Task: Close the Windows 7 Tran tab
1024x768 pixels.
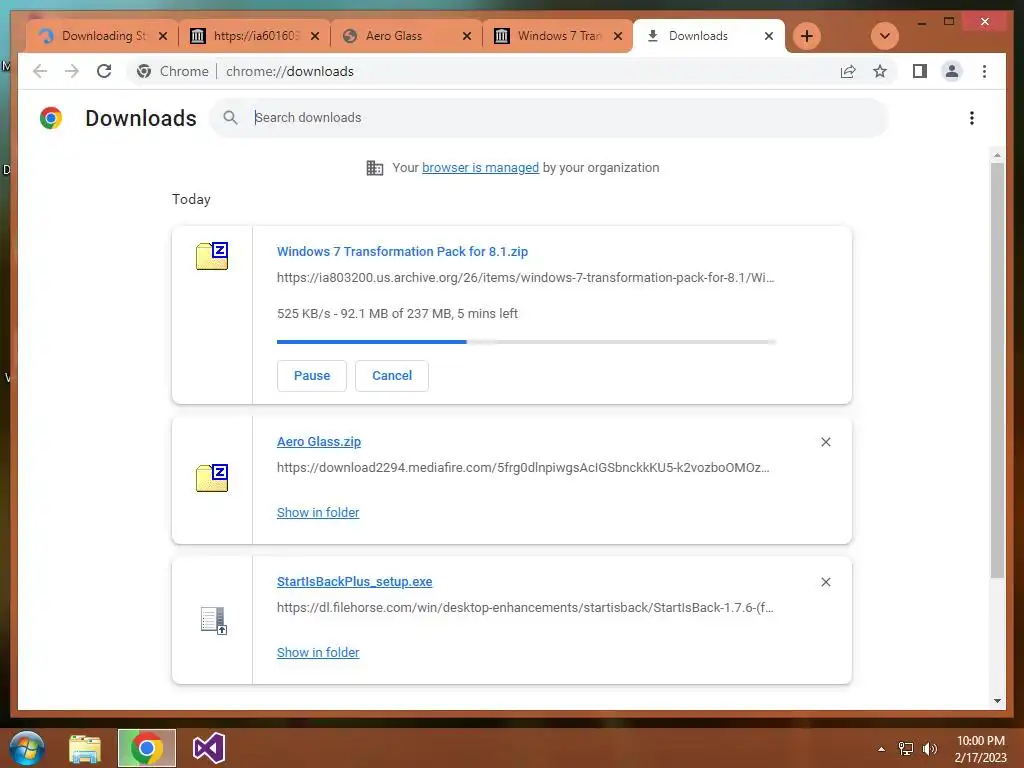Action: point(618,36)
